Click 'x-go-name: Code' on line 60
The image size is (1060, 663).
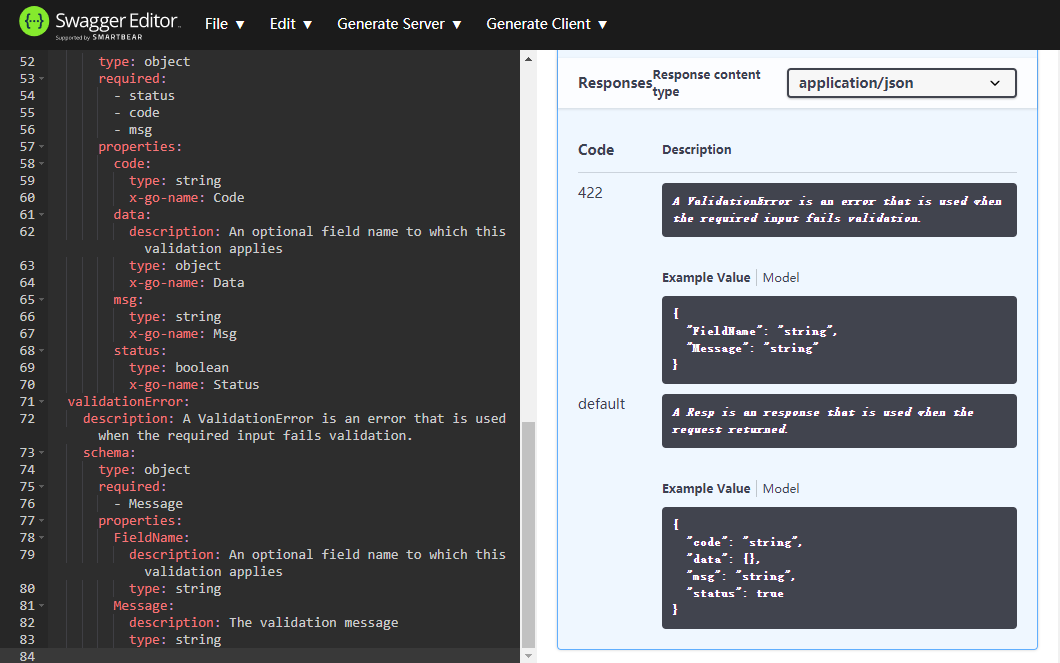pyautogui.click(x=187, y=198)
